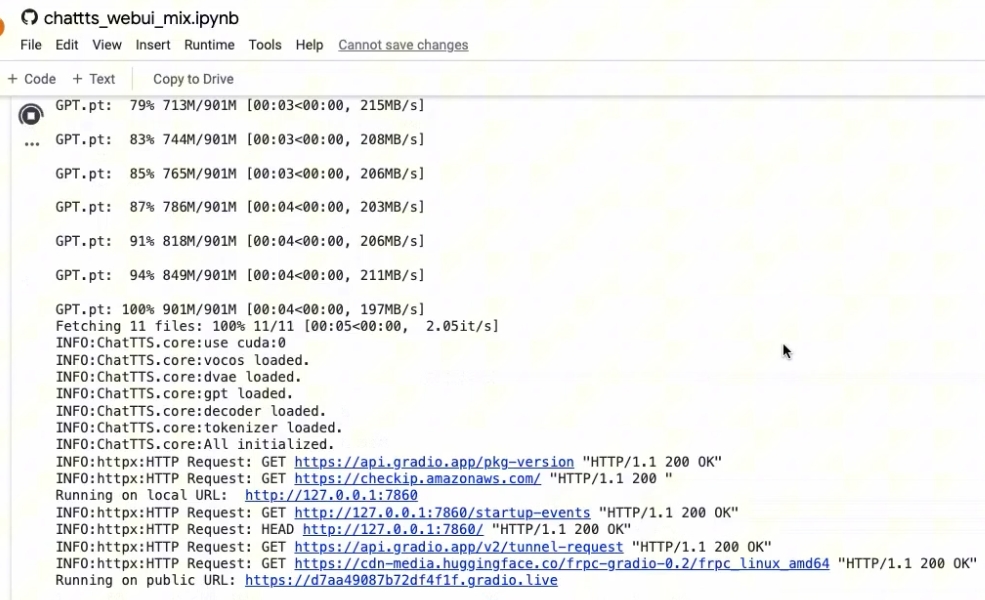Open the View menu
Viewport: 985px width, 600px height.
tap(107, 45)
